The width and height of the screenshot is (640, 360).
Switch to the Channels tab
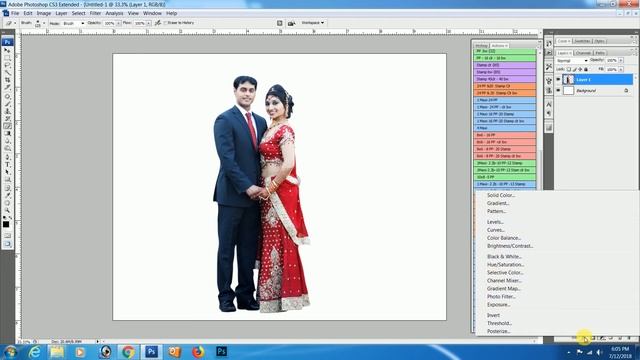pos(583,53)
